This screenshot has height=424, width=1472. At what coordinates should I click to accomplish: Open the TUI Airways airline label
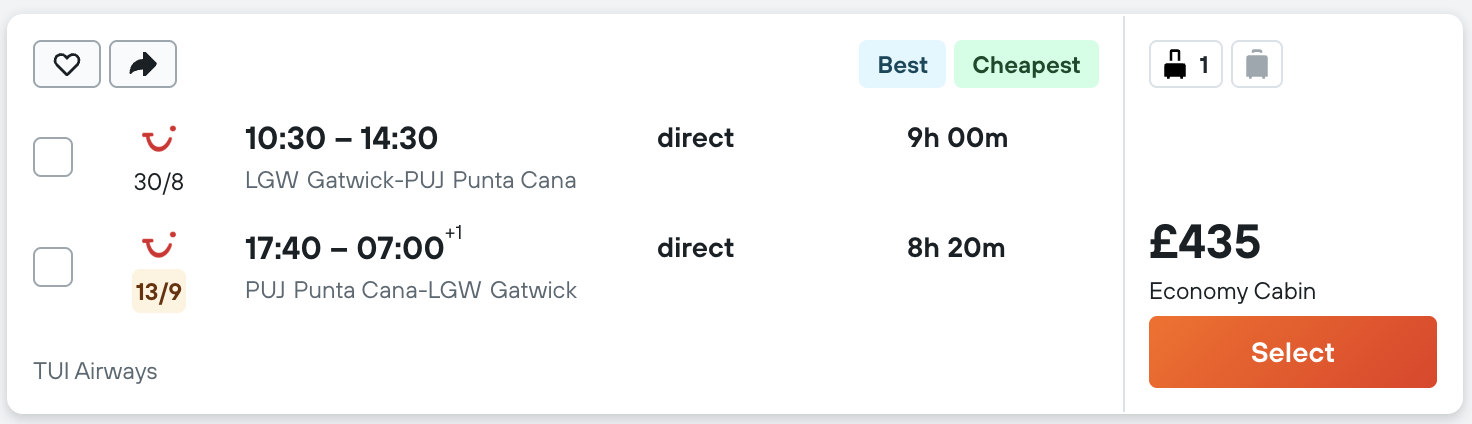(96, 371)
